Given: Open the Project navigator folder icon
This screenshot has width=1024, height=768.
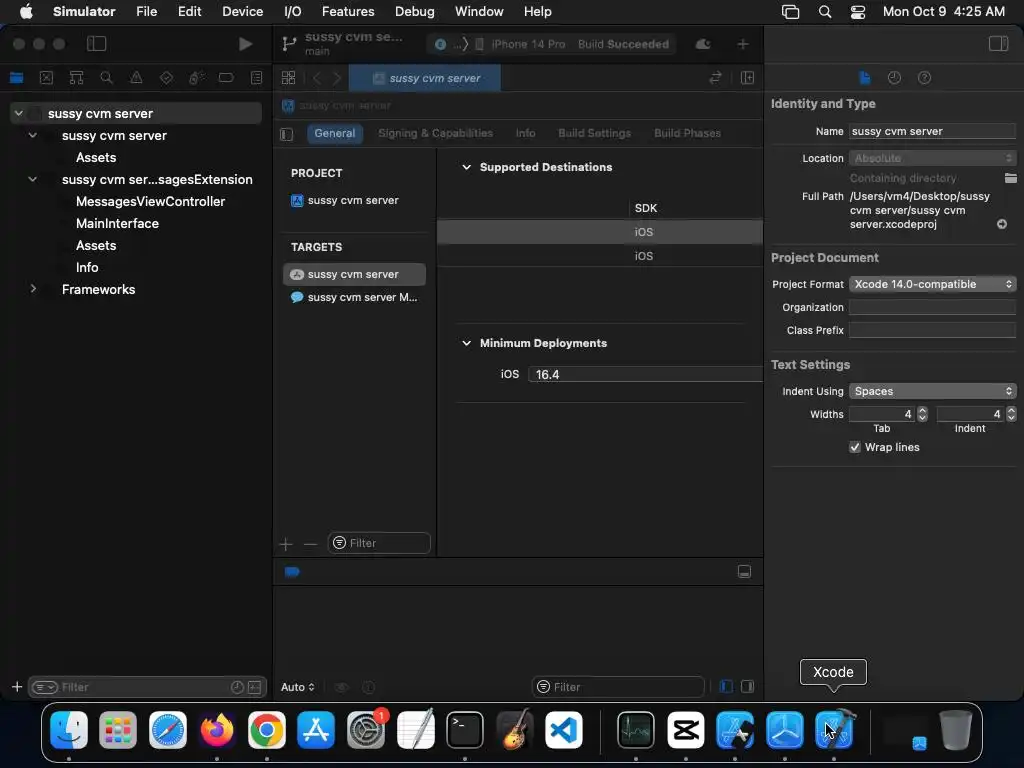Looking at the screenshot, I should click(17, 78).
